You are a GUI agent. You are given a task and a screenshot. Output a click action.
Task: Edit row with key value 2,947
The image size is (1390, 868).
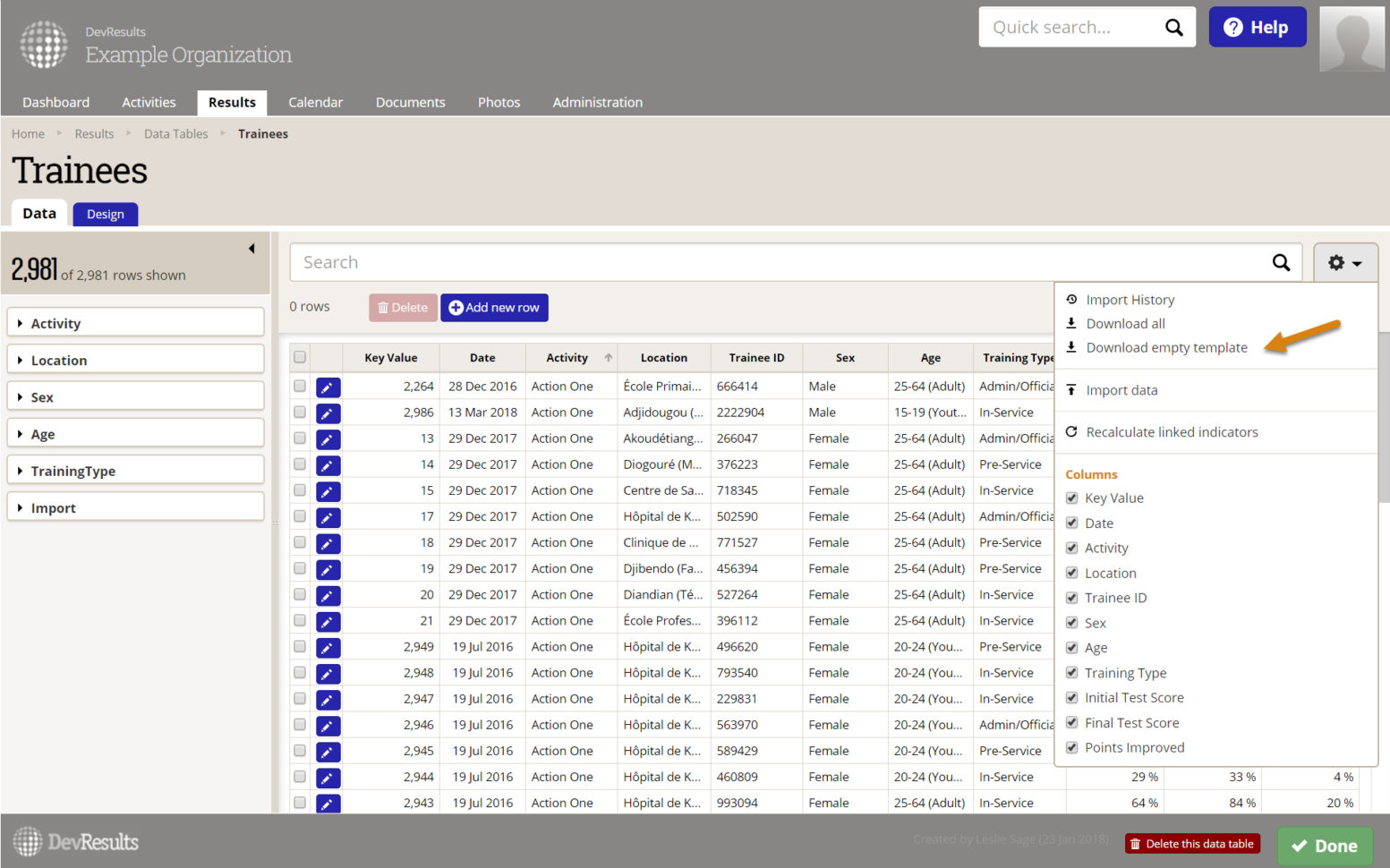tap(328, 700)
